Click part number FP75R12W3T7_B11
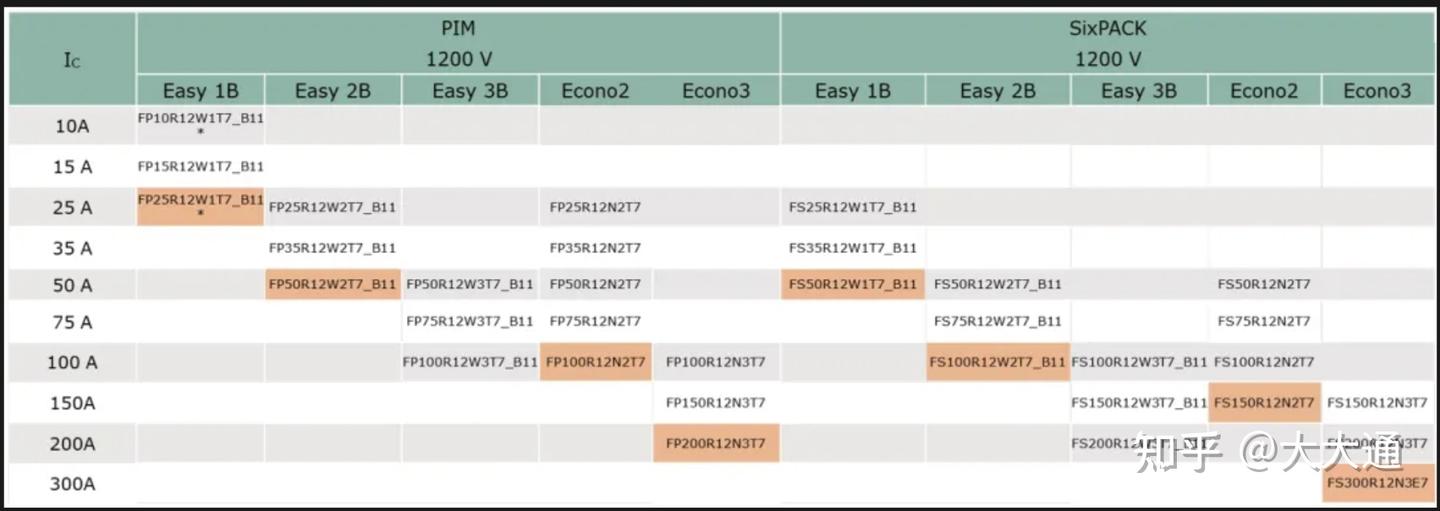 (x=469, y=322)
